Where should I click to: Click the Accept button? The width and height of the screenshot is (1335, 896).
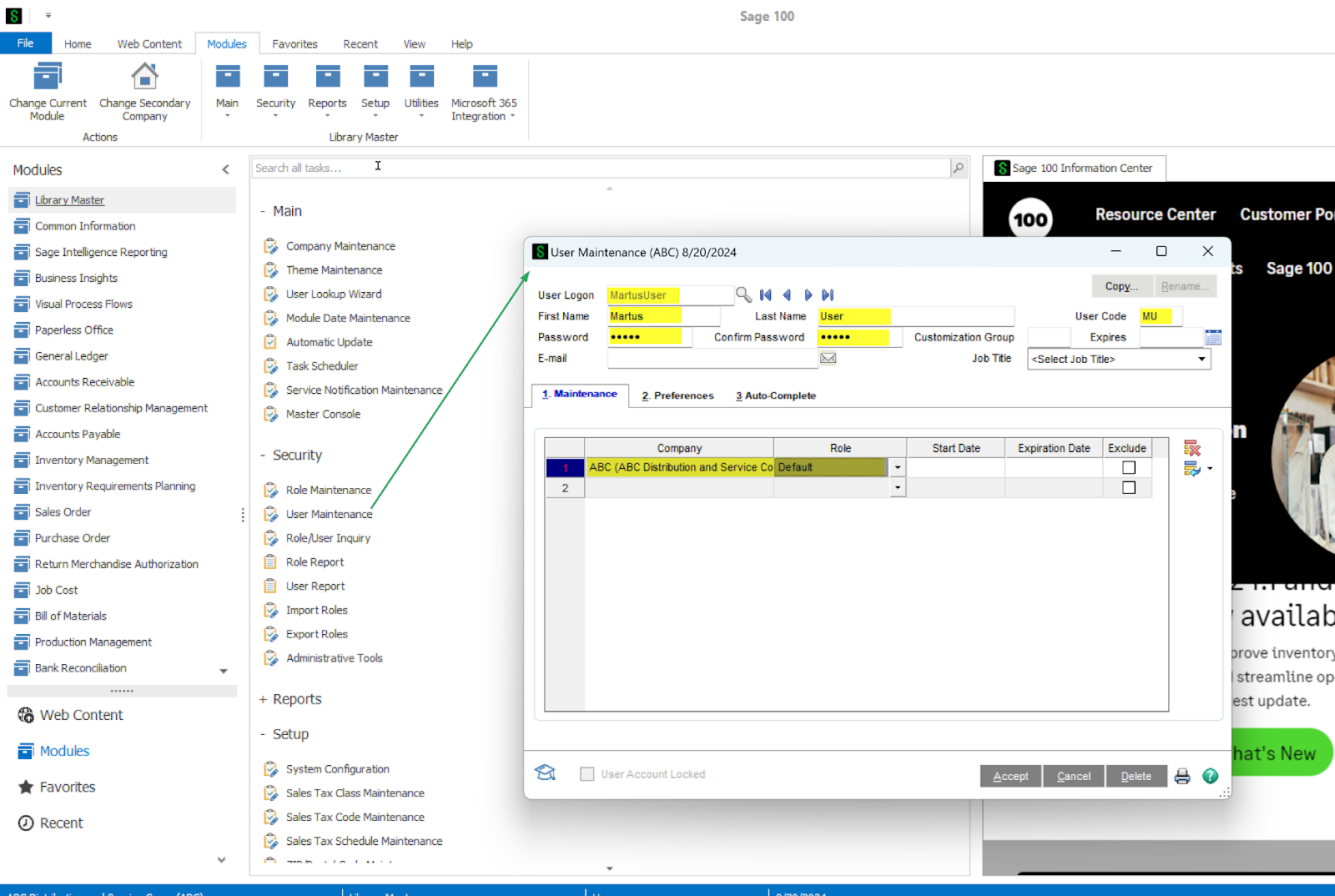(x=1010, y=776)
